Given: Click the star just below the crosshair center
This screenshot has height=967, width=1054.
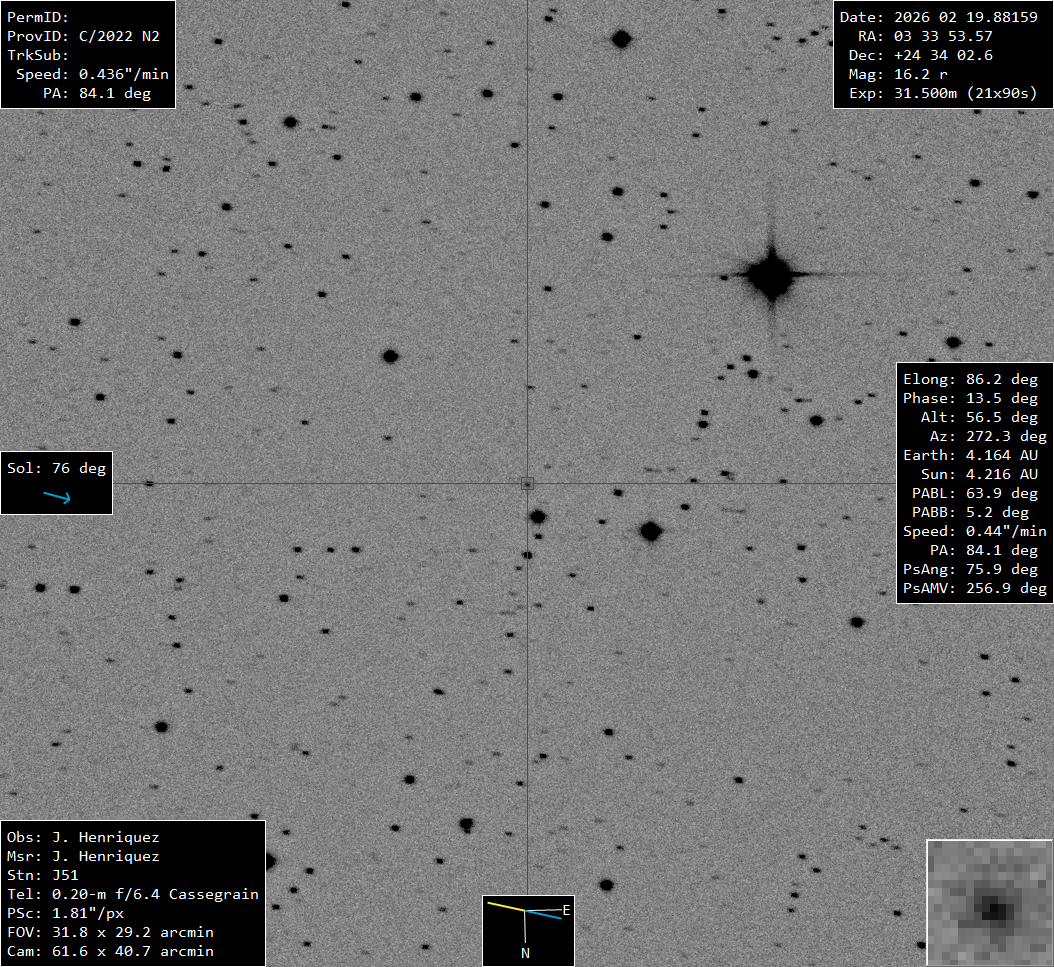Looking at the screenshot, I should [537, 517].
